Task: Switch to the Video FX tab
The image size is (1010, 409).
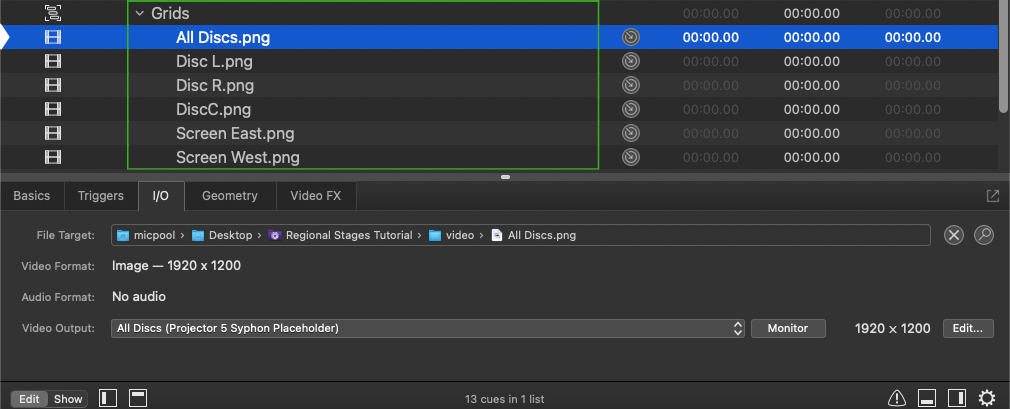Action: 316,196
